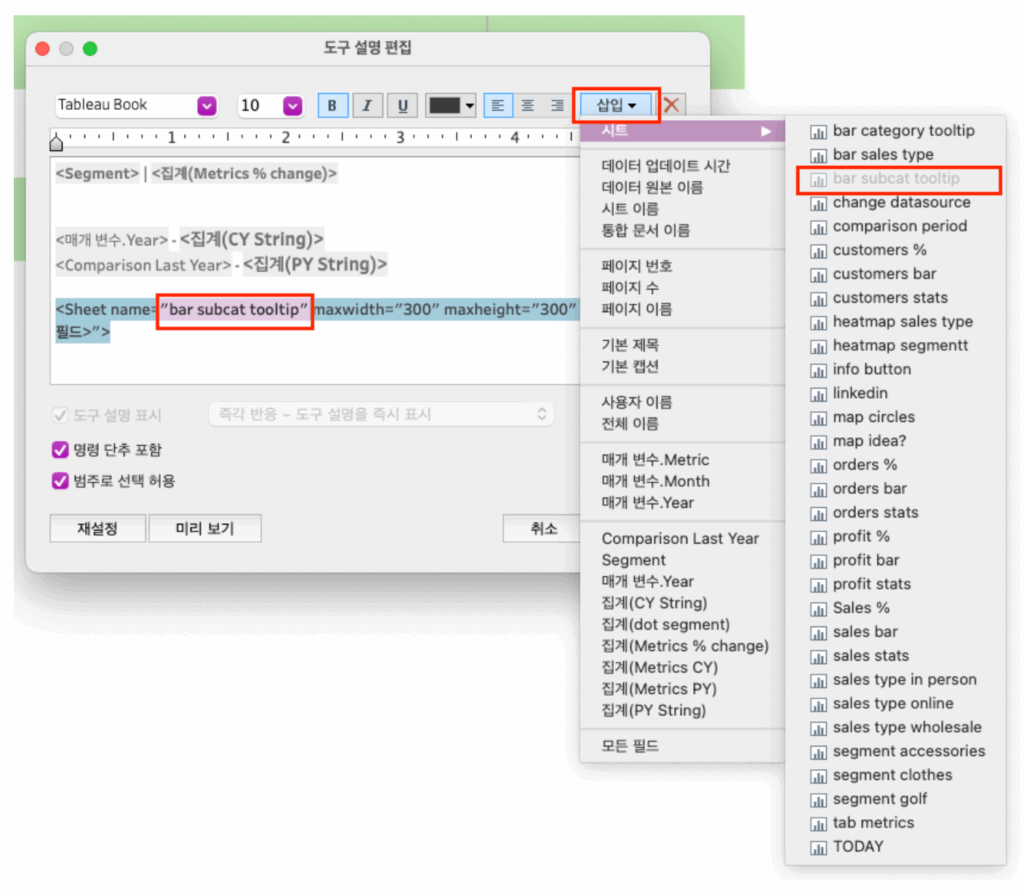
Task: Open the 삽입 insert dropdown
Action: pos(616,105)
